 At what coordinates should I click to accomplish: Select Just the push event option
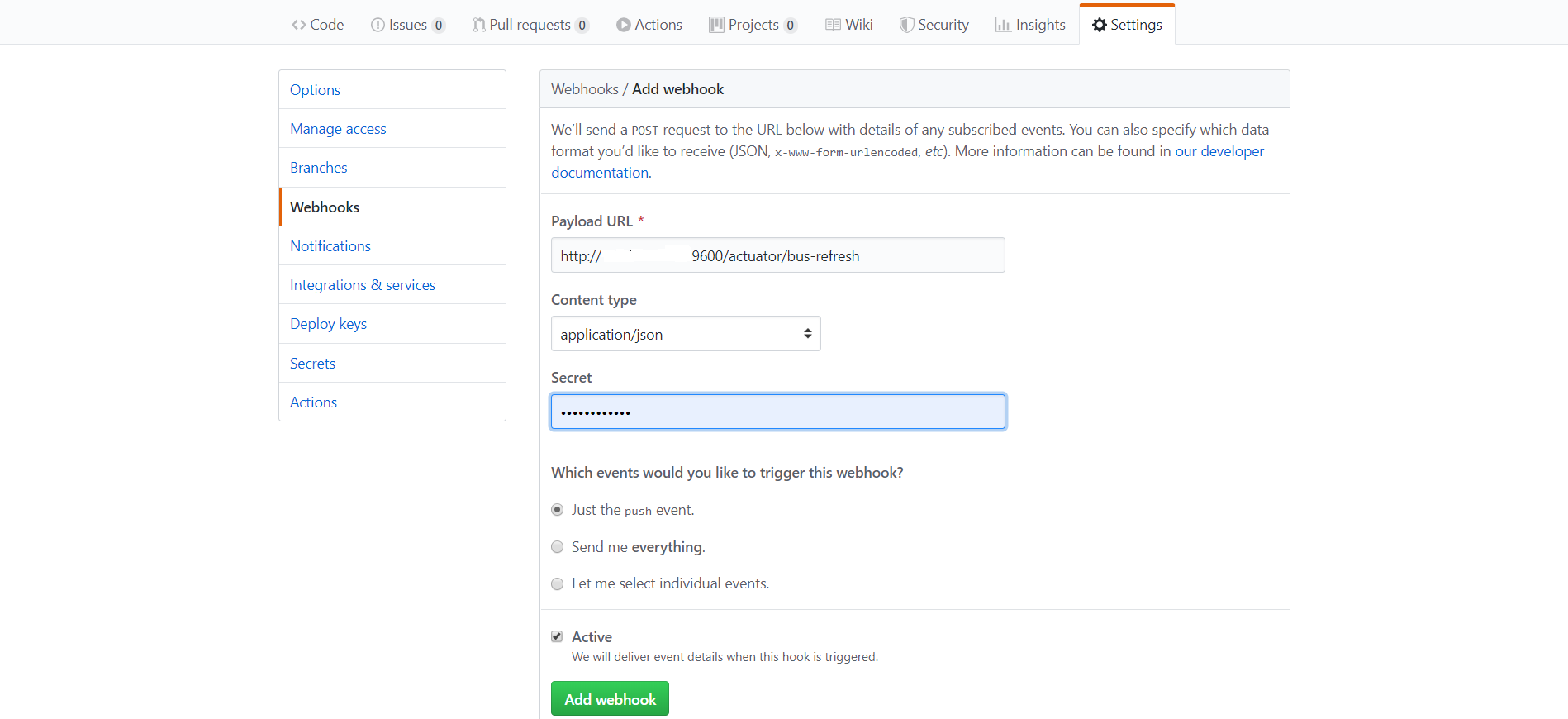click(x=558, y=510)
